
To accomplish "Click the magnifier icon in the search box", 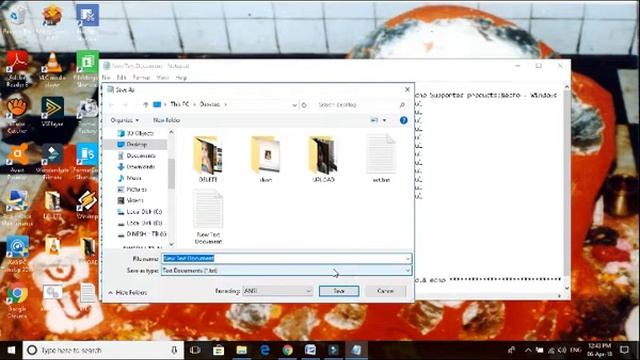I will tap(402, 105).
